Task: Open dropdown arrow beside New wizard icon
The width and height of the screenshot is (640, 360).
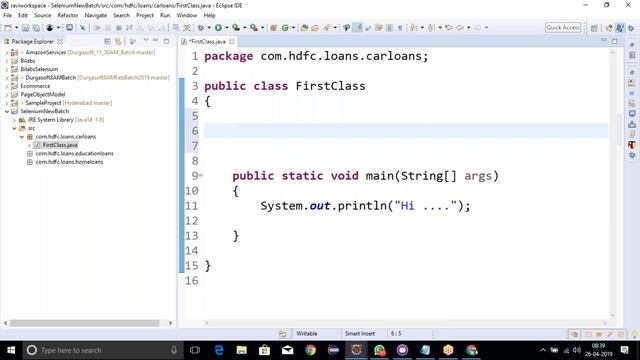Action: point(16,28)
